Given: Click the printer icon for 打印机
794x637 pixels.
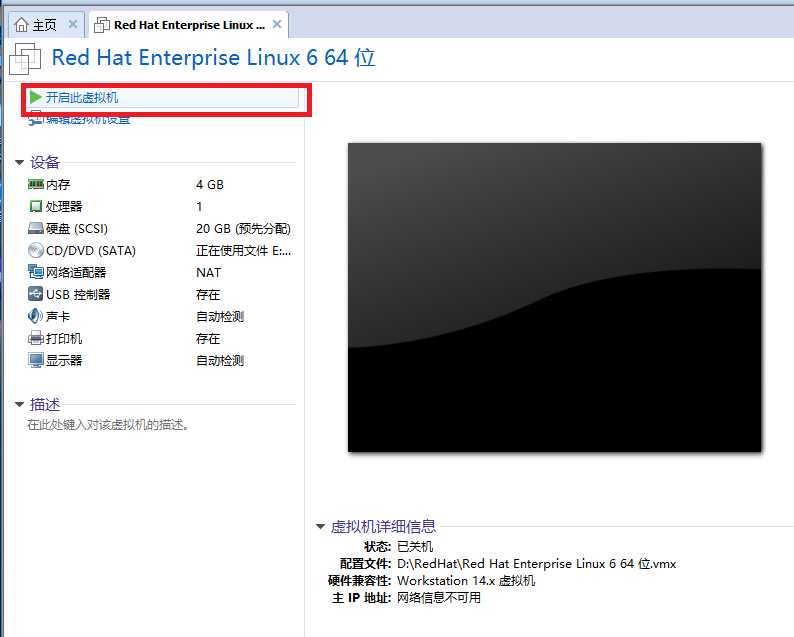Looking at the screenshot, I should point(35,338).
